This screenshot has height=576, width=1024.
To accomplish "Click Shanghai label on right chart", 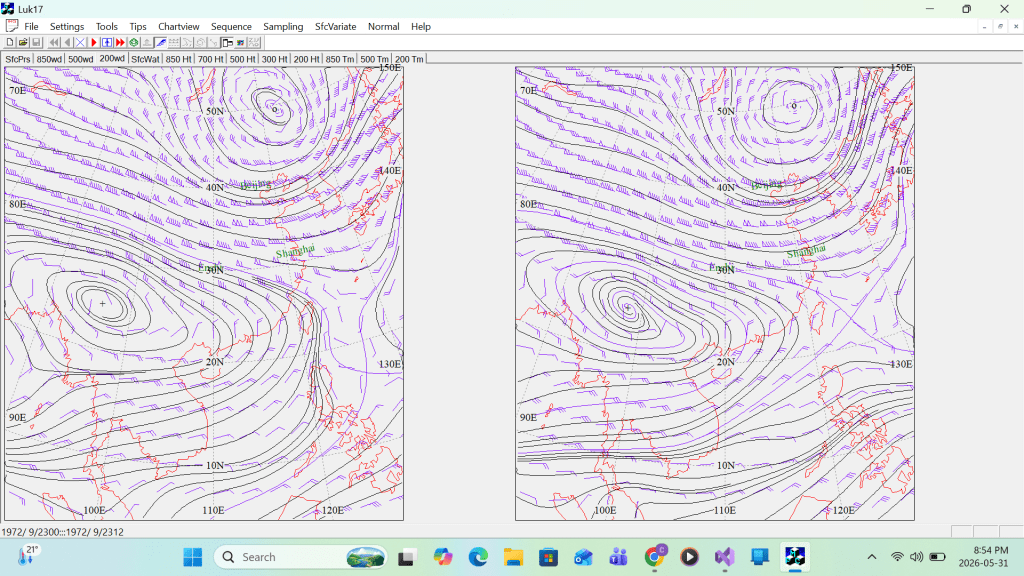I will 806,251.
